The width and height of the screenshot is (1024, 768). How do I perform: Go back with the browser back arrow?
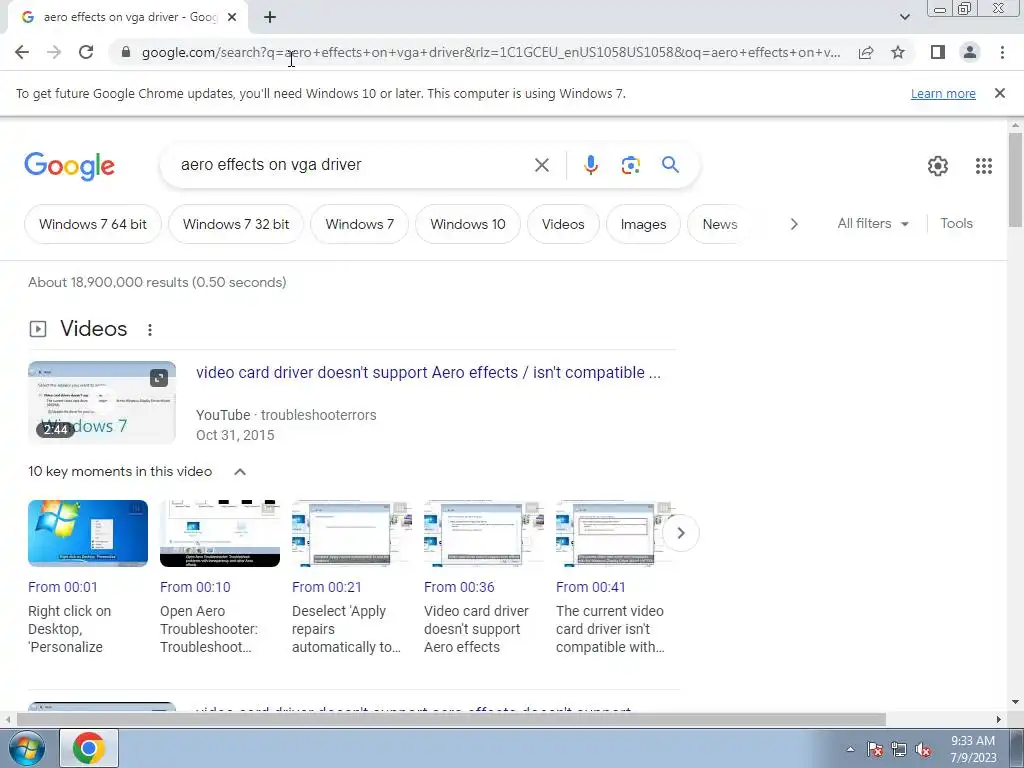tap(22, 52)
